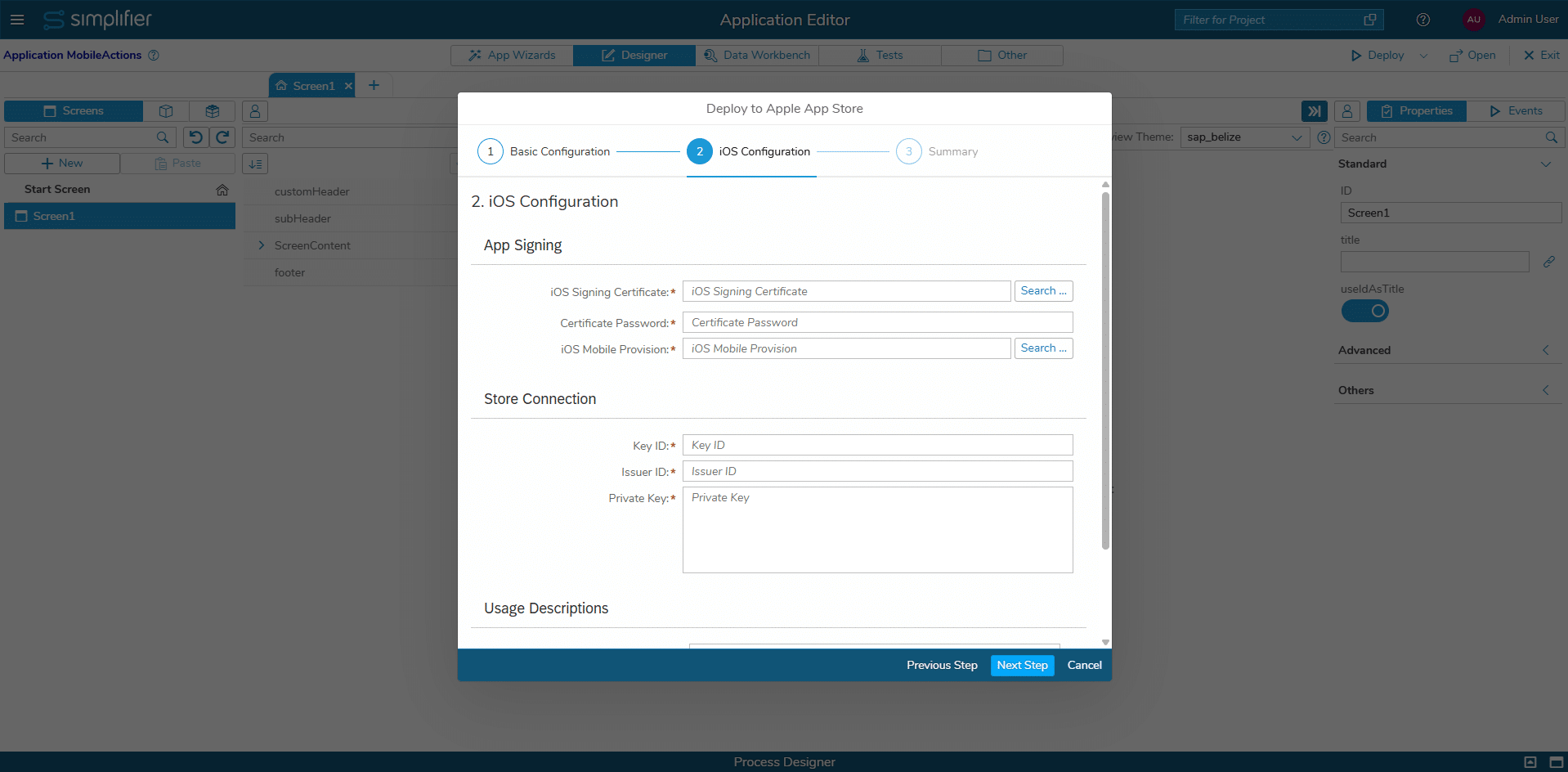1568x772 pixels.
Task: Click the search magnifier in Screens panel
Action: point(163,137)
